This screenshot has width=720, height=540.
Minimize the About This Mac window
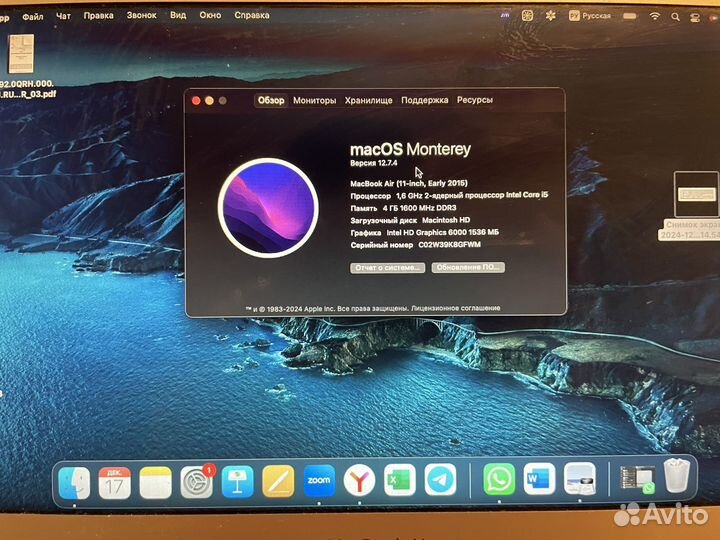coord(209,101)
